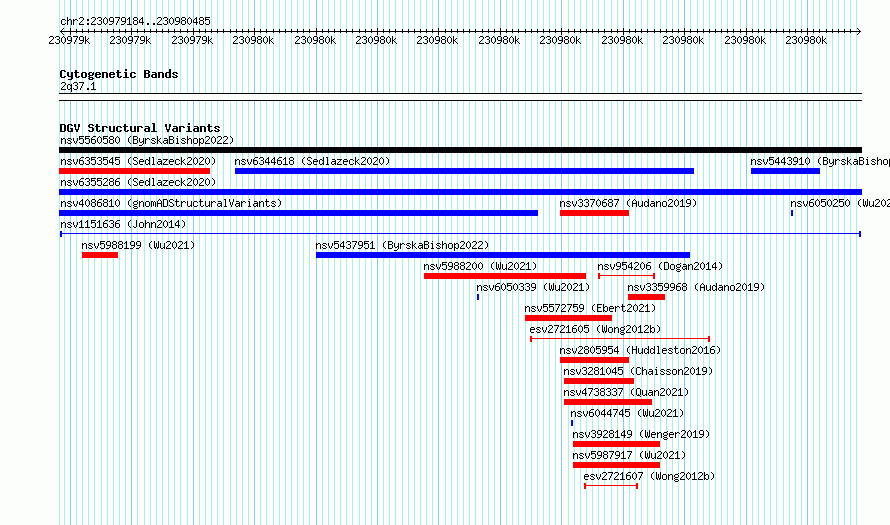The width and height of the screenshot is (890, 525).
Task: Click the thin blue nsv1151636 line
Action: click(x=460, y=234)
